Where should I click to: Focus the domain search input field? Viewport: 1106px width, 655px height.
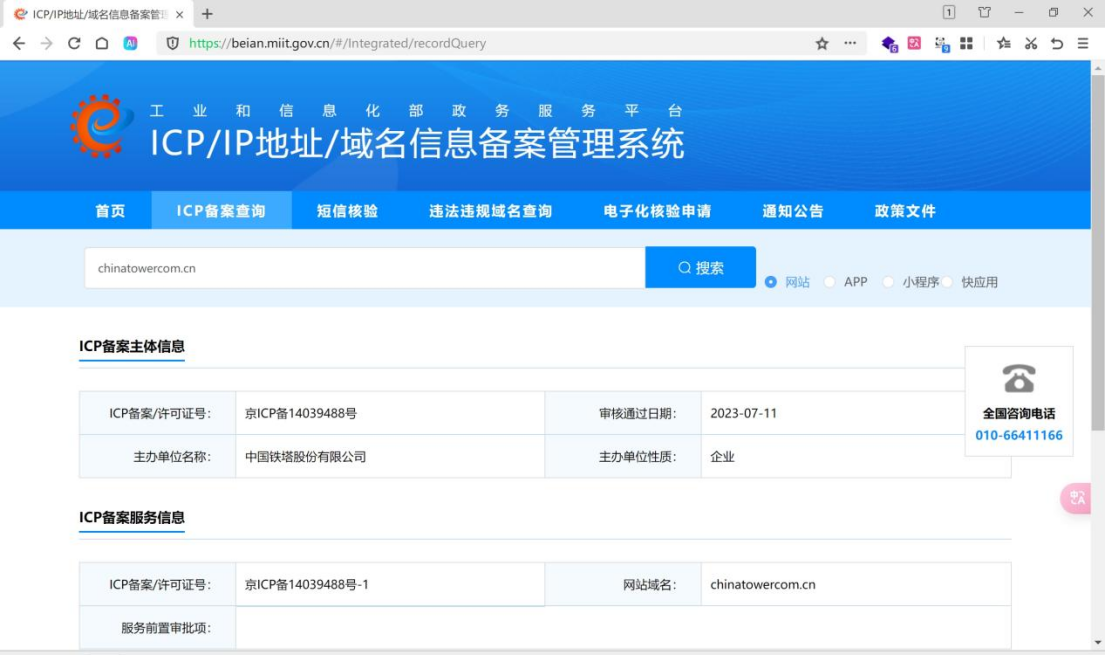(x=365, y=268)
